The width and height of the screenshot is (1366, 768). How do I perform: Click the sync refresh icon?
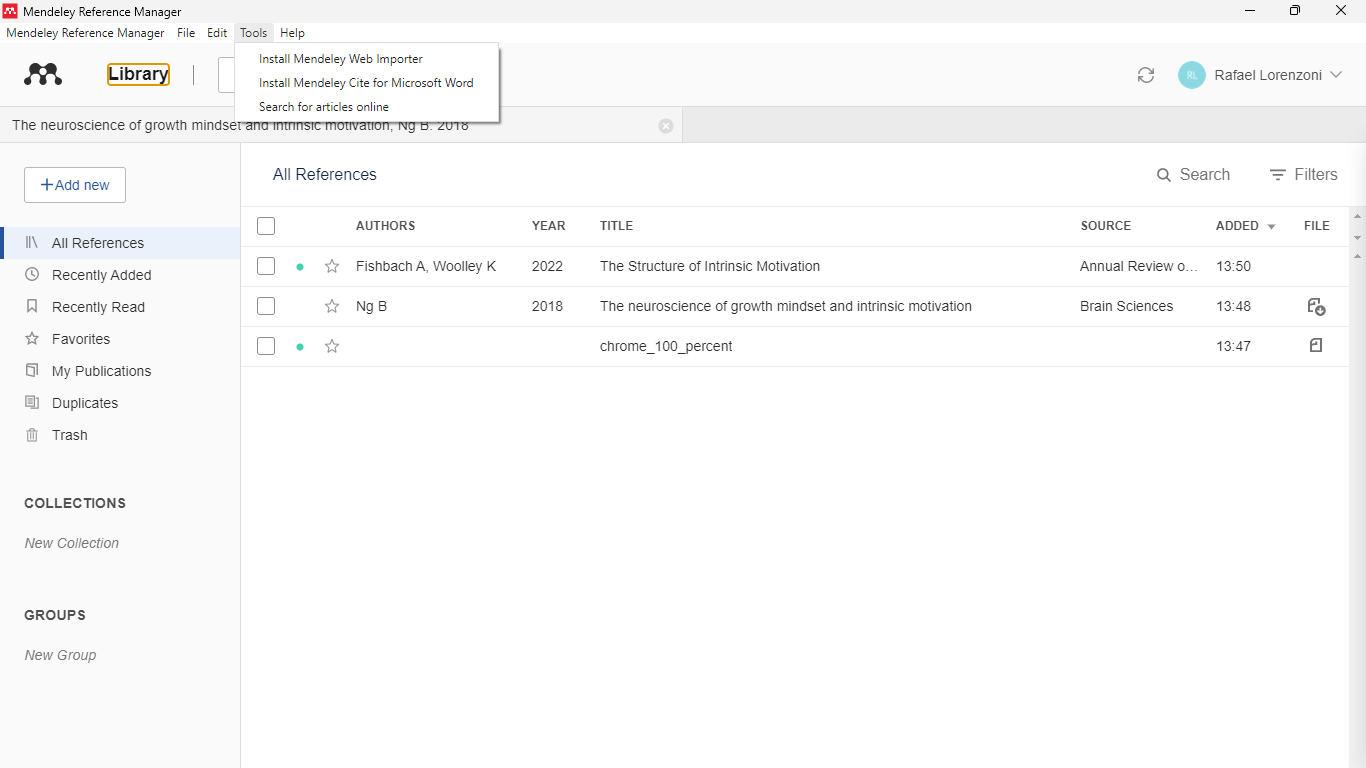pos(1146,75)
